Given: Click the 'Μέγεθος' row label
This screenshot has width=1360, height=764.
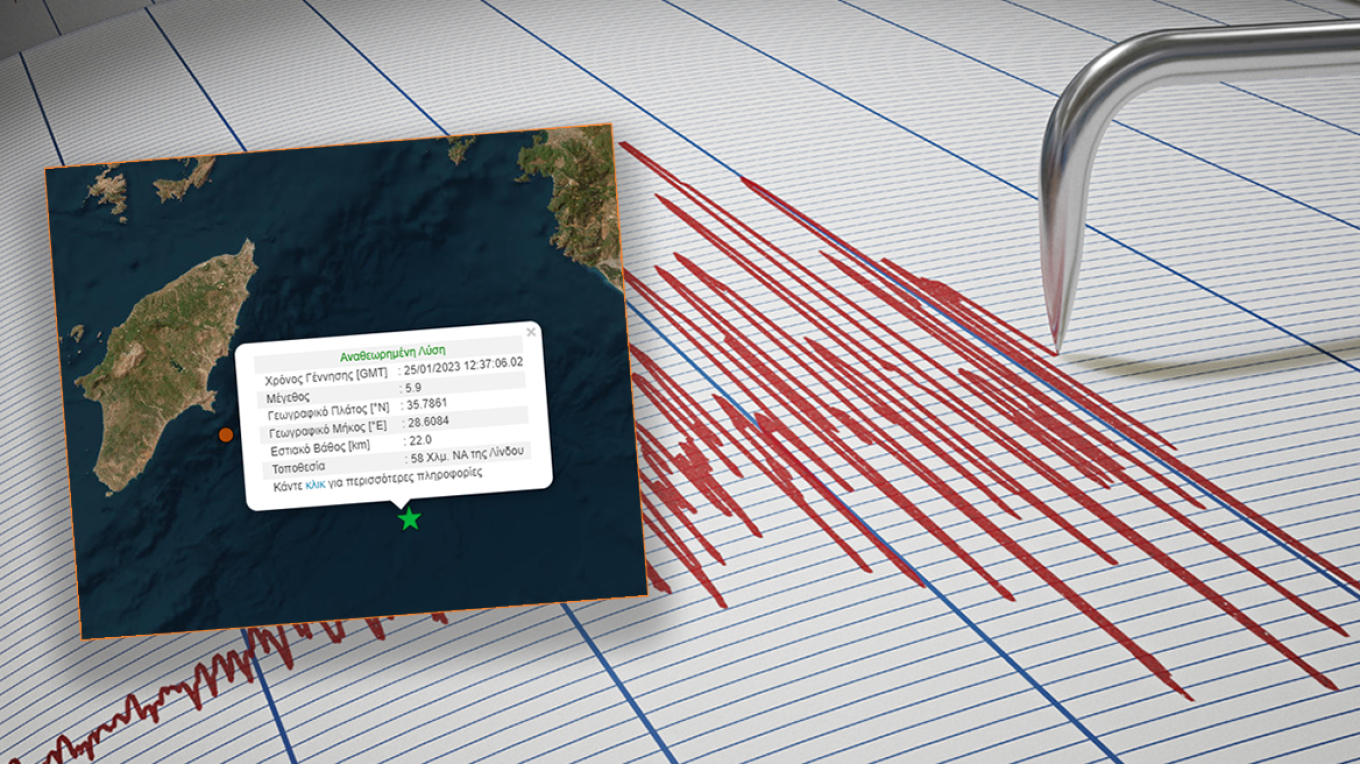Looking at the screenshot, I should [x=289, y=398].
